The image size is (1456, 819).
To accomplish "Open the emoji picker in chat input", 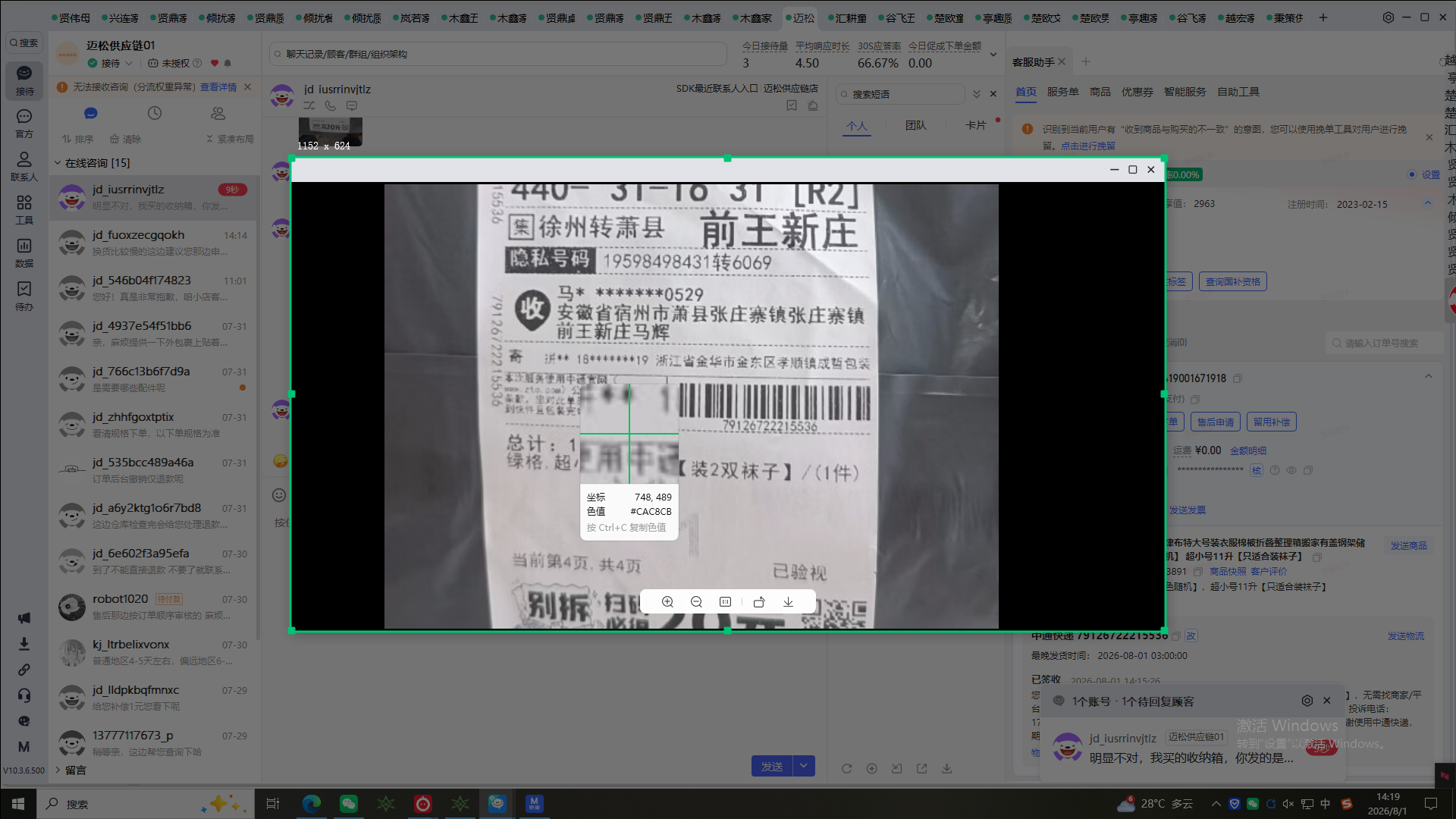I will (x=279, y=495).
